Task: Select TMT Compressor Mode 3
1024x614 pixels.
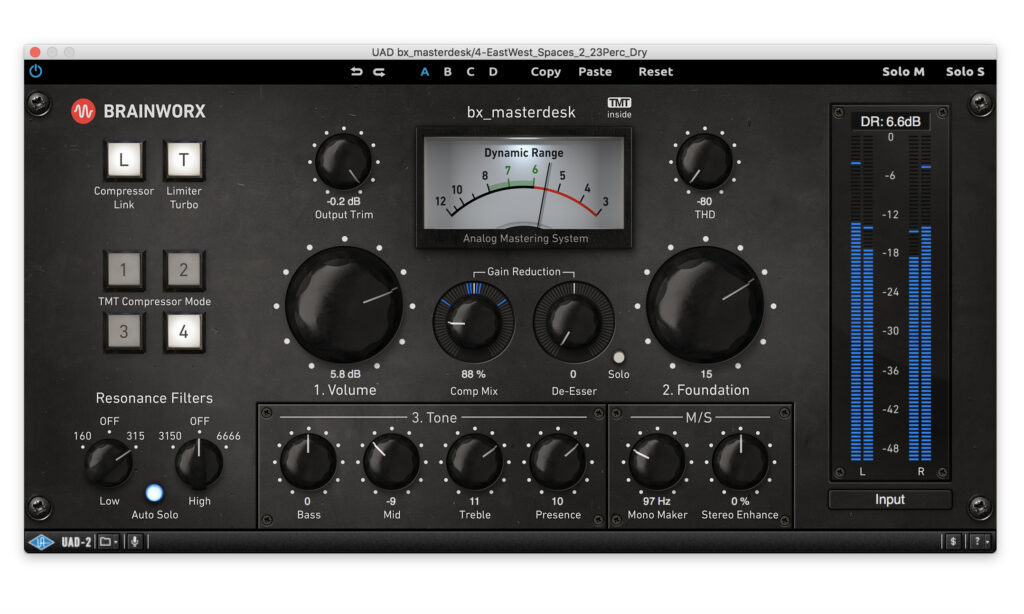Action: (123, 332)
